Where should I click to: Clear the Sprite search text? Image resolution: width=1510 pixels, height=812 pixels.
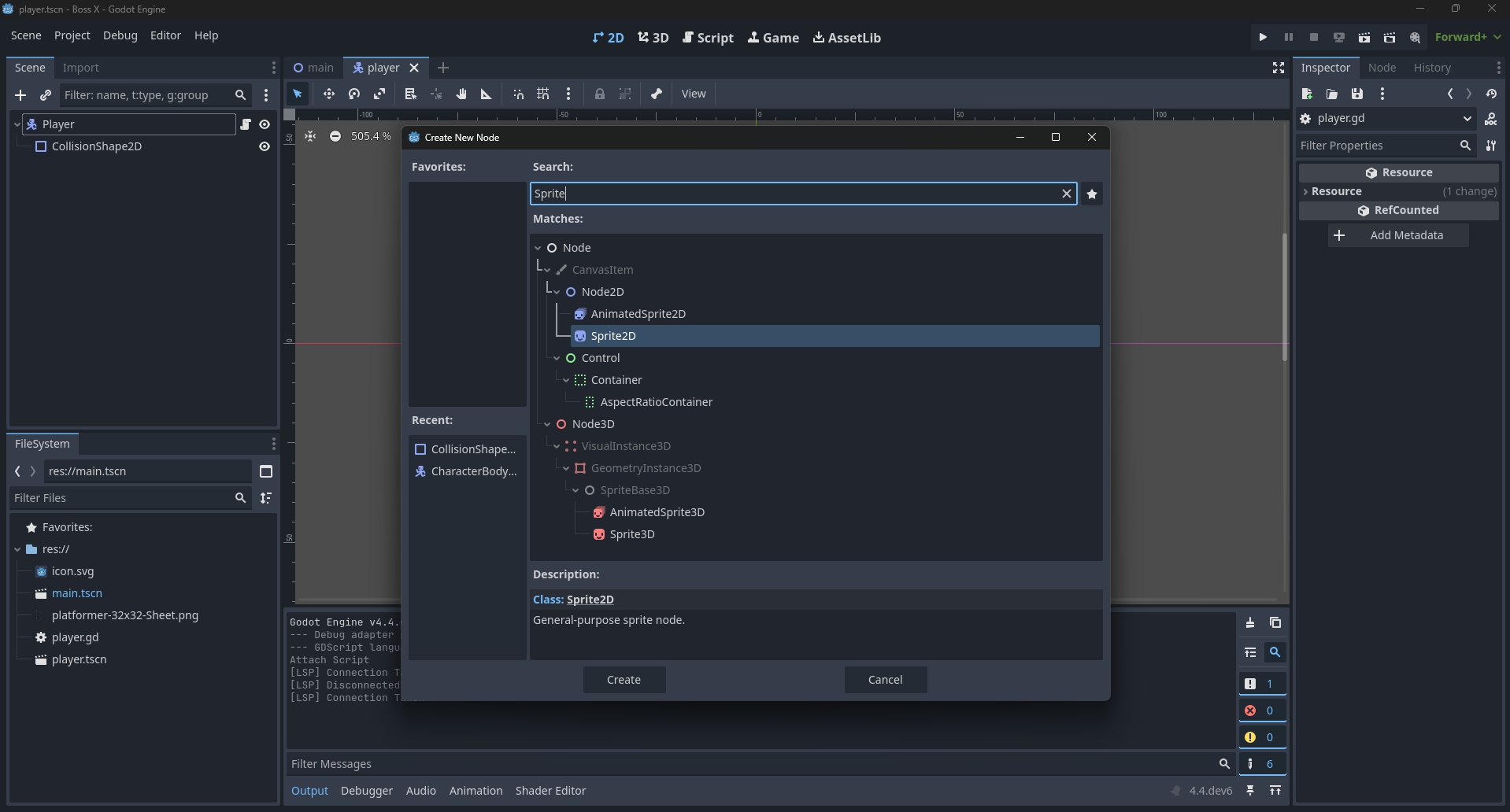coord(1067,194)
